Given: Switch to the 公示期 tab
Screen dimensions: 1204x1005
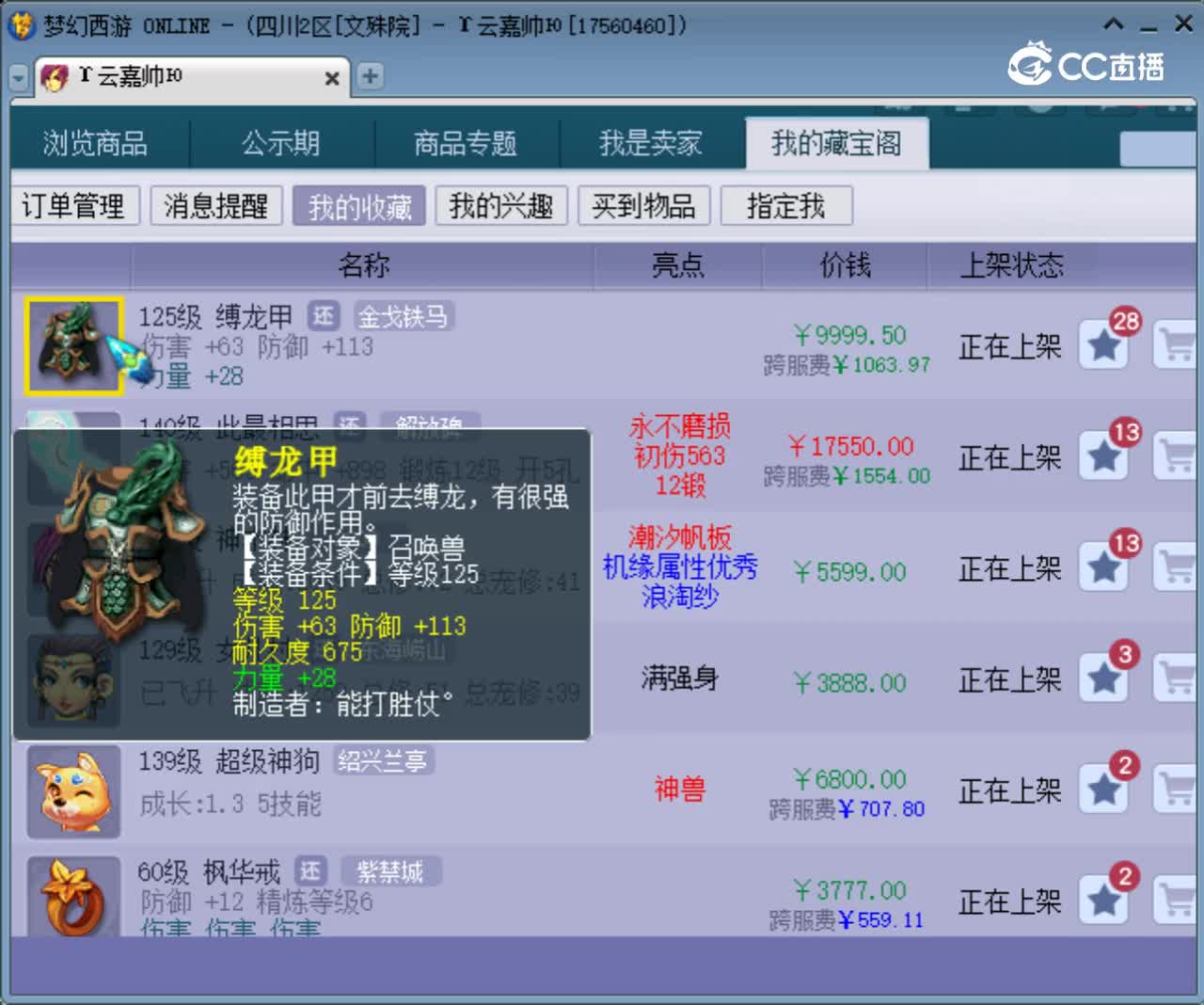Looking at the screenshot, I should click(x=281, y=143).
